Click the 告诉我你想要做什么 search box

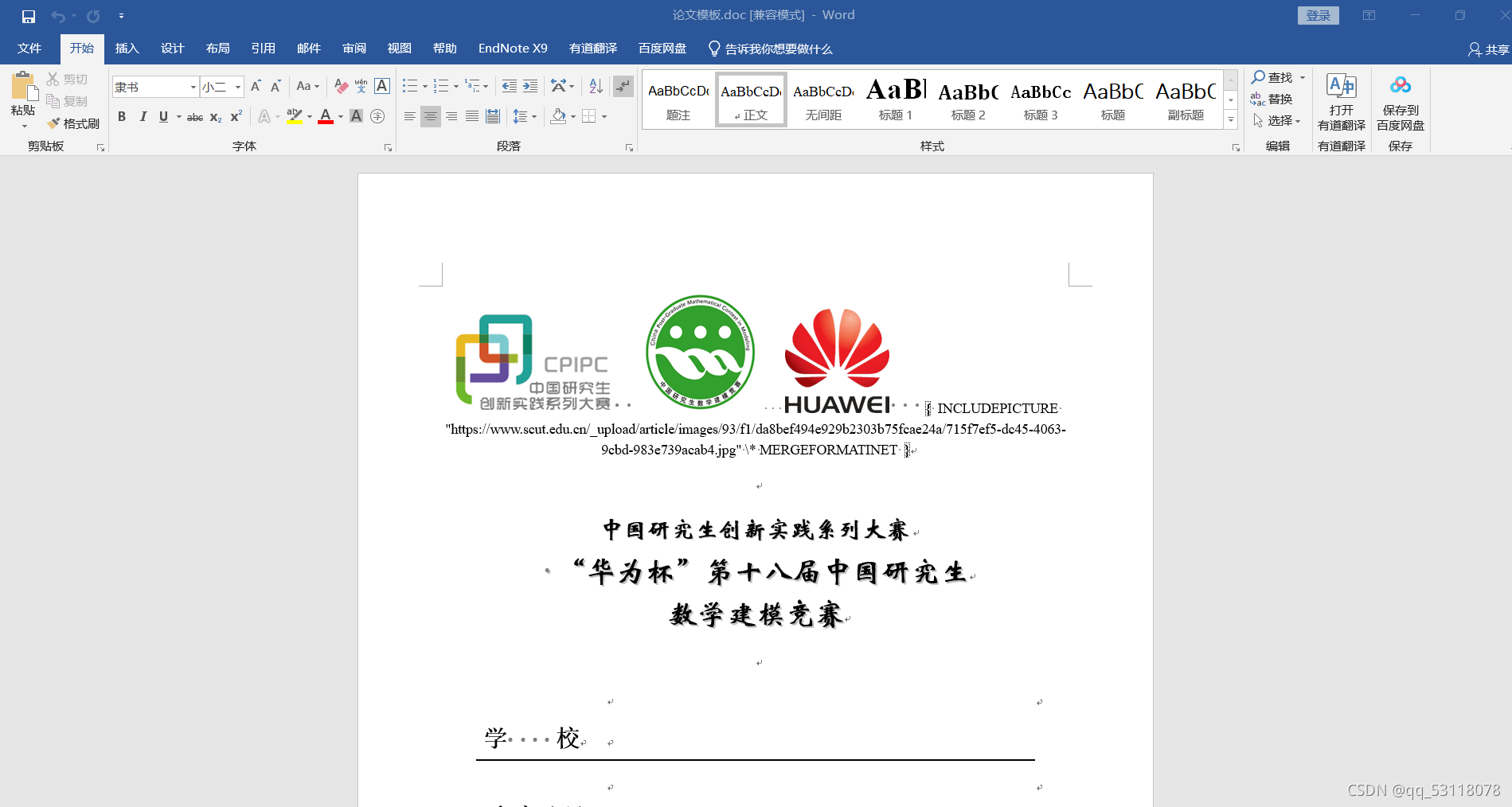click(x=771, y=49)
